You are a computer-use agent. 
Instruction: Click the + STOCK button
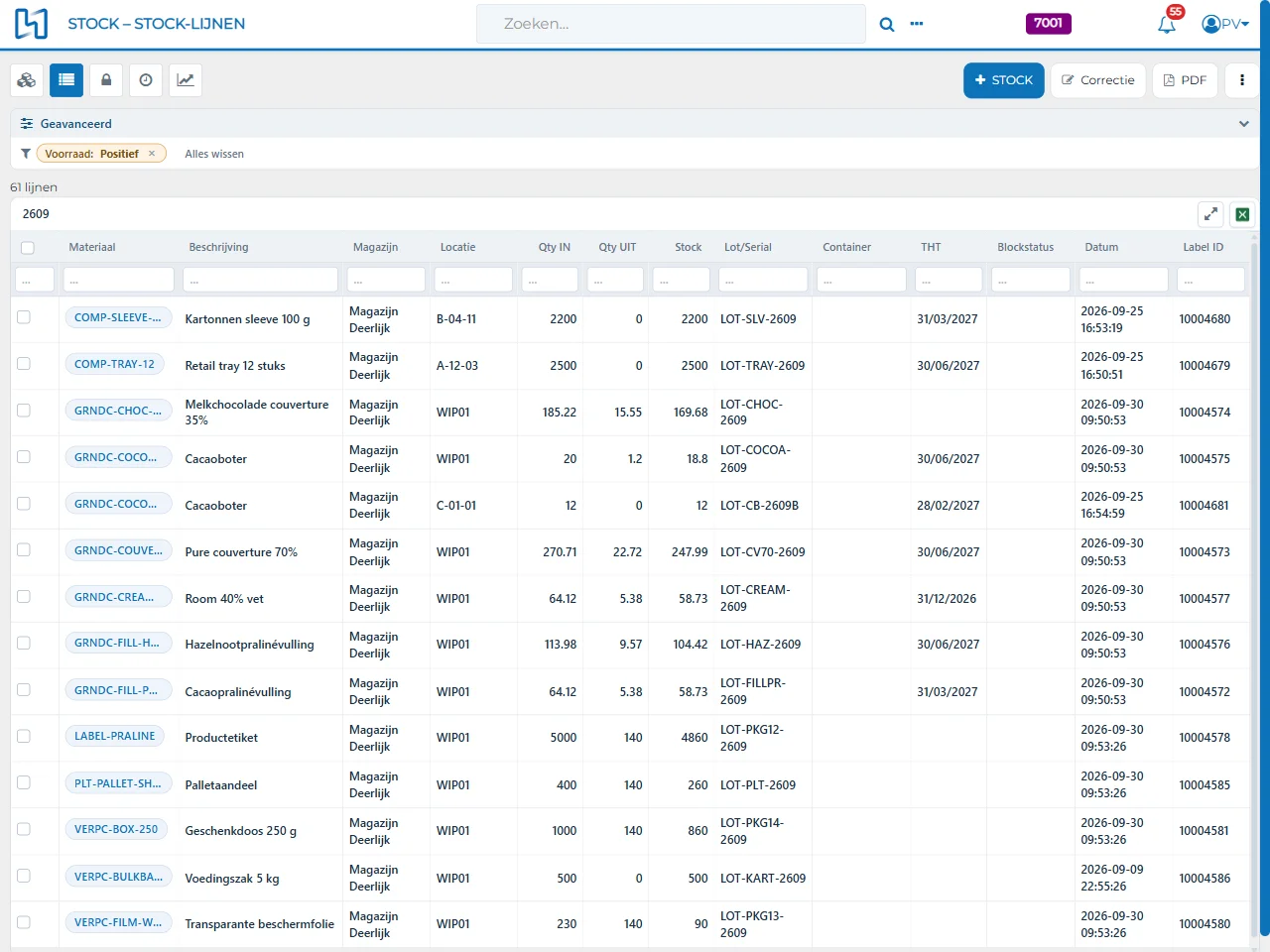click(x=1003, y=80)
